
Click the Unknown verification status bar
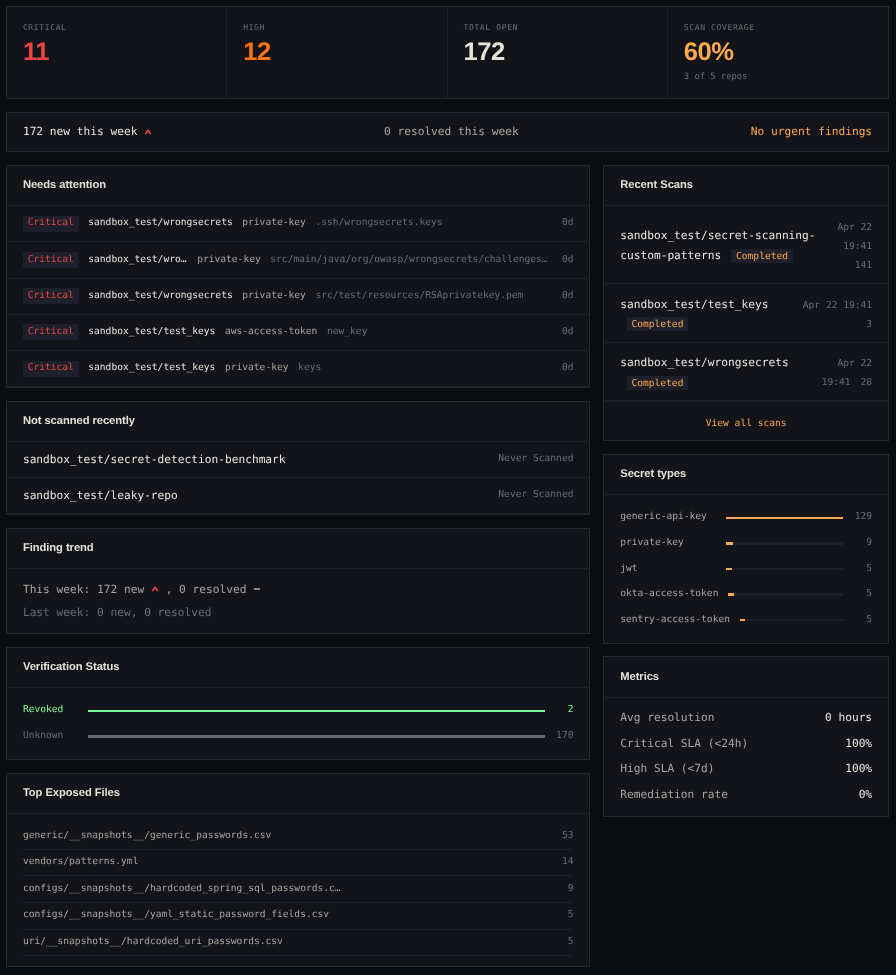pos(316,734)
